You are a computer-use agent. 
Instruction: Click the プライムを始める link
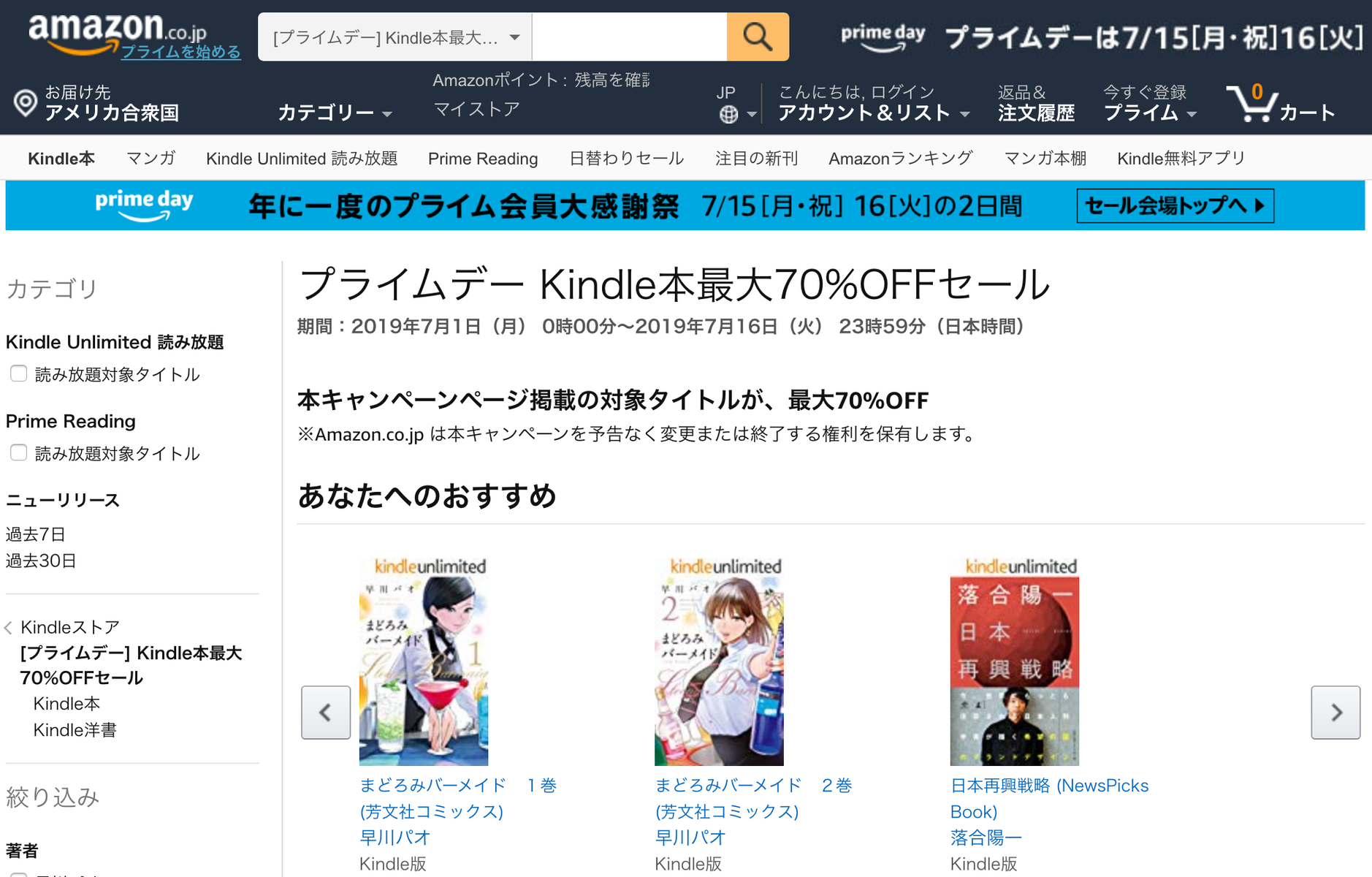[x=180, y=52]
